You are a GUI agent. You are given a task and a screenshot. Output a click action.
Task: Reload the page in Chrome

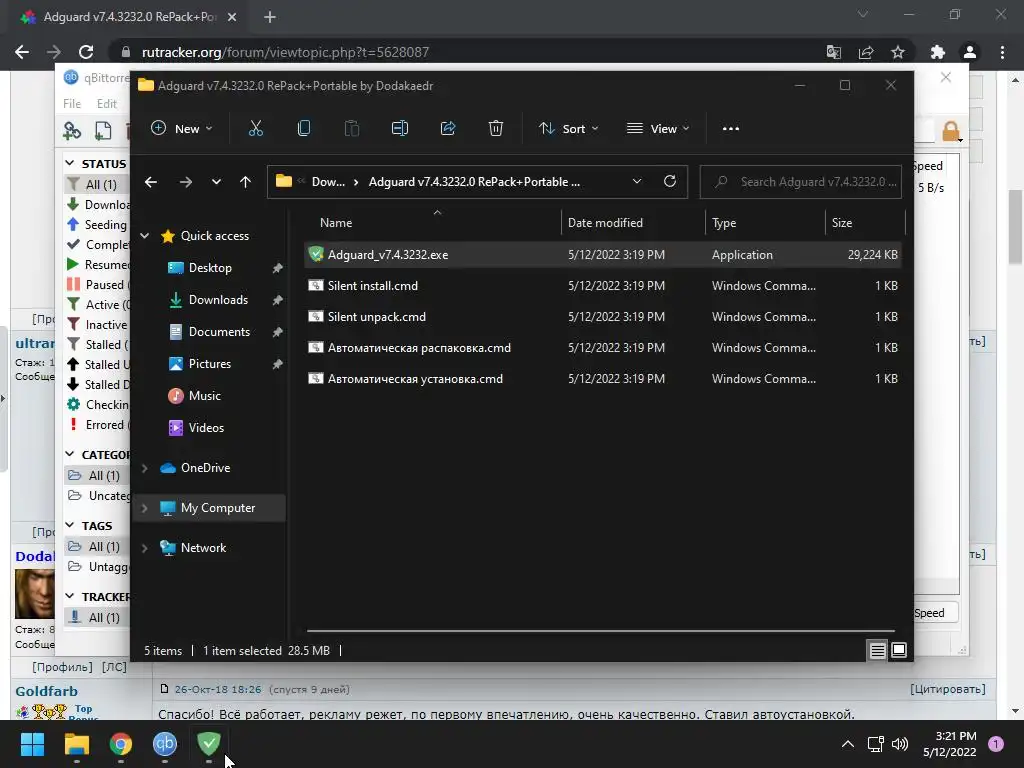(86, 52)
